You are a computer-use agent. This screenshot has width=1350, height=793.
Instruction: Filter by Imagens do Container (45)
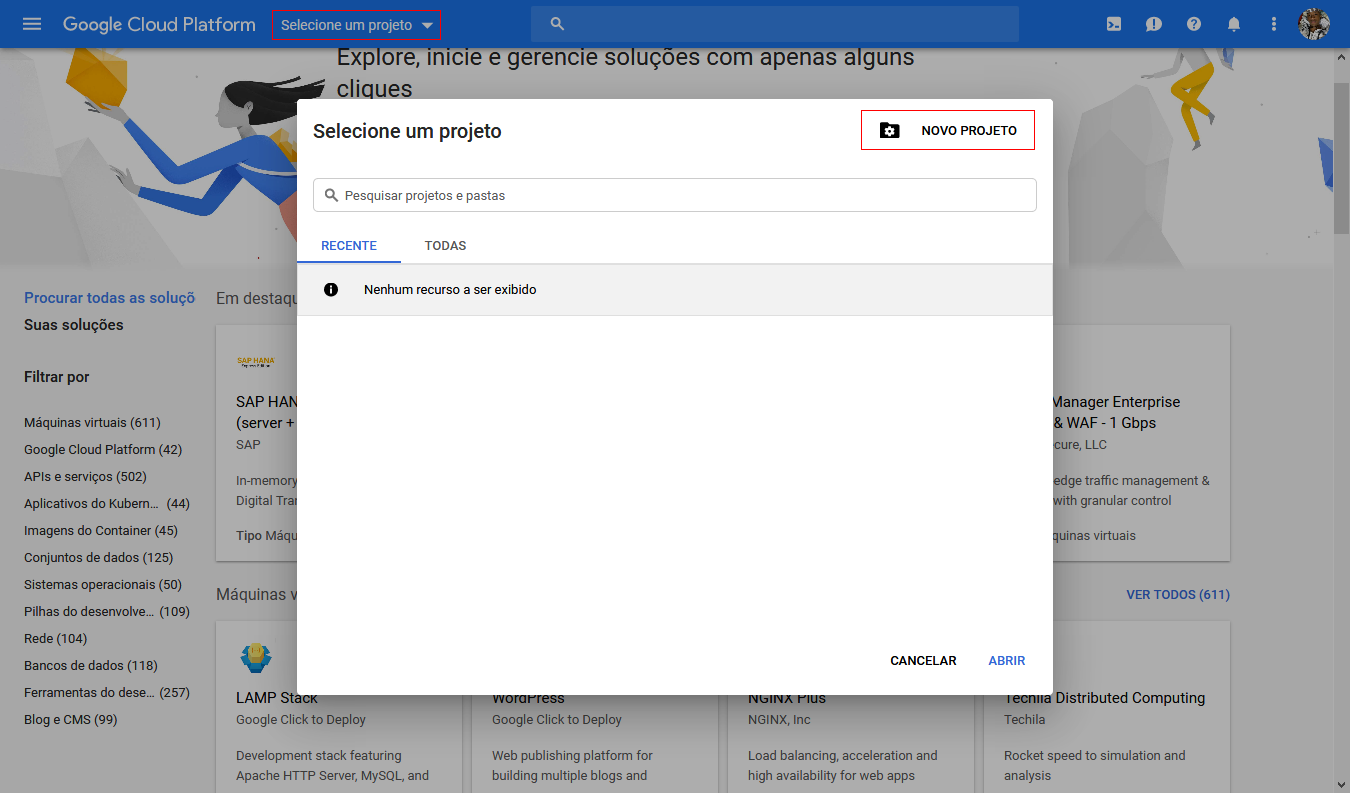point(101,531)
